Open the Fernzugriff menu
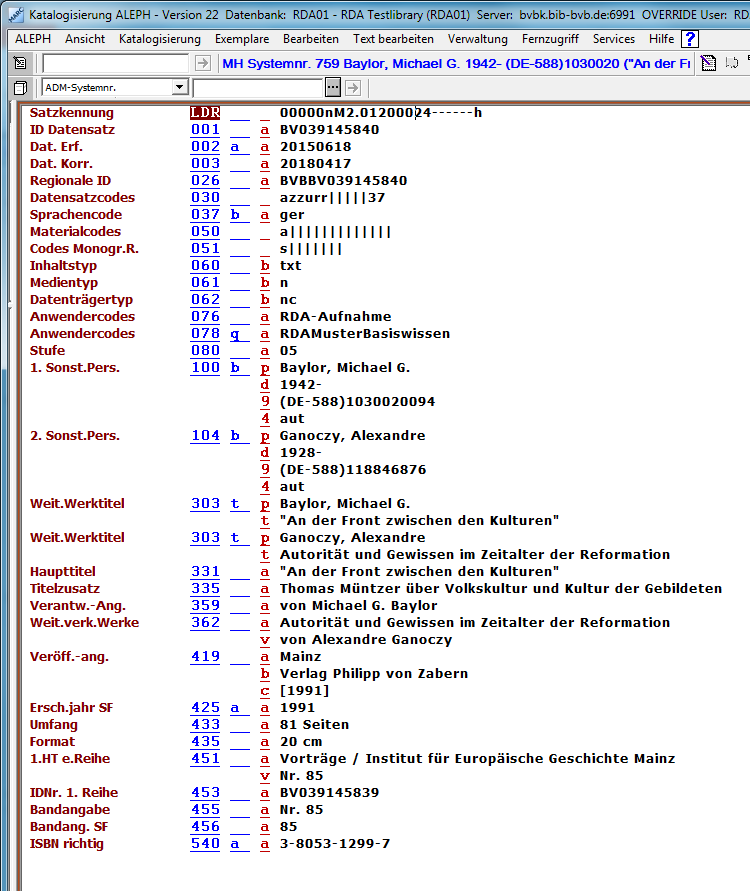The height and width of the screenshot is (891, 750). pyautogui.click(x=550, y=39)
